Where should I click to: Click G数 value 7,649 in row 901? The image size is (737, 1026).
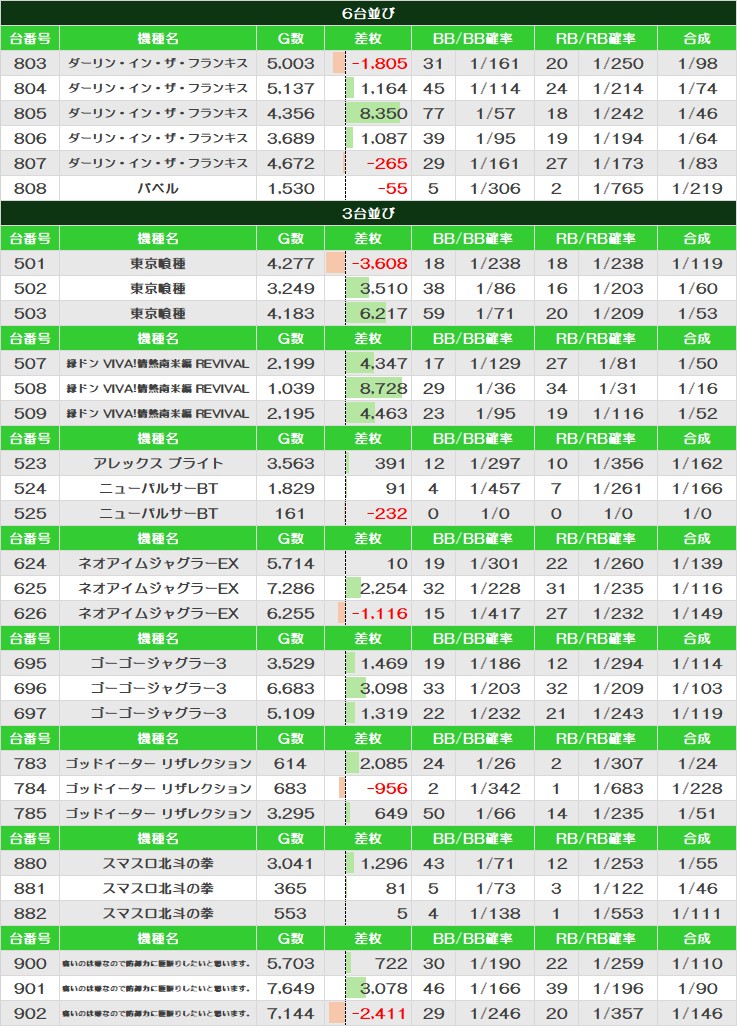click(x=291, y=989)
